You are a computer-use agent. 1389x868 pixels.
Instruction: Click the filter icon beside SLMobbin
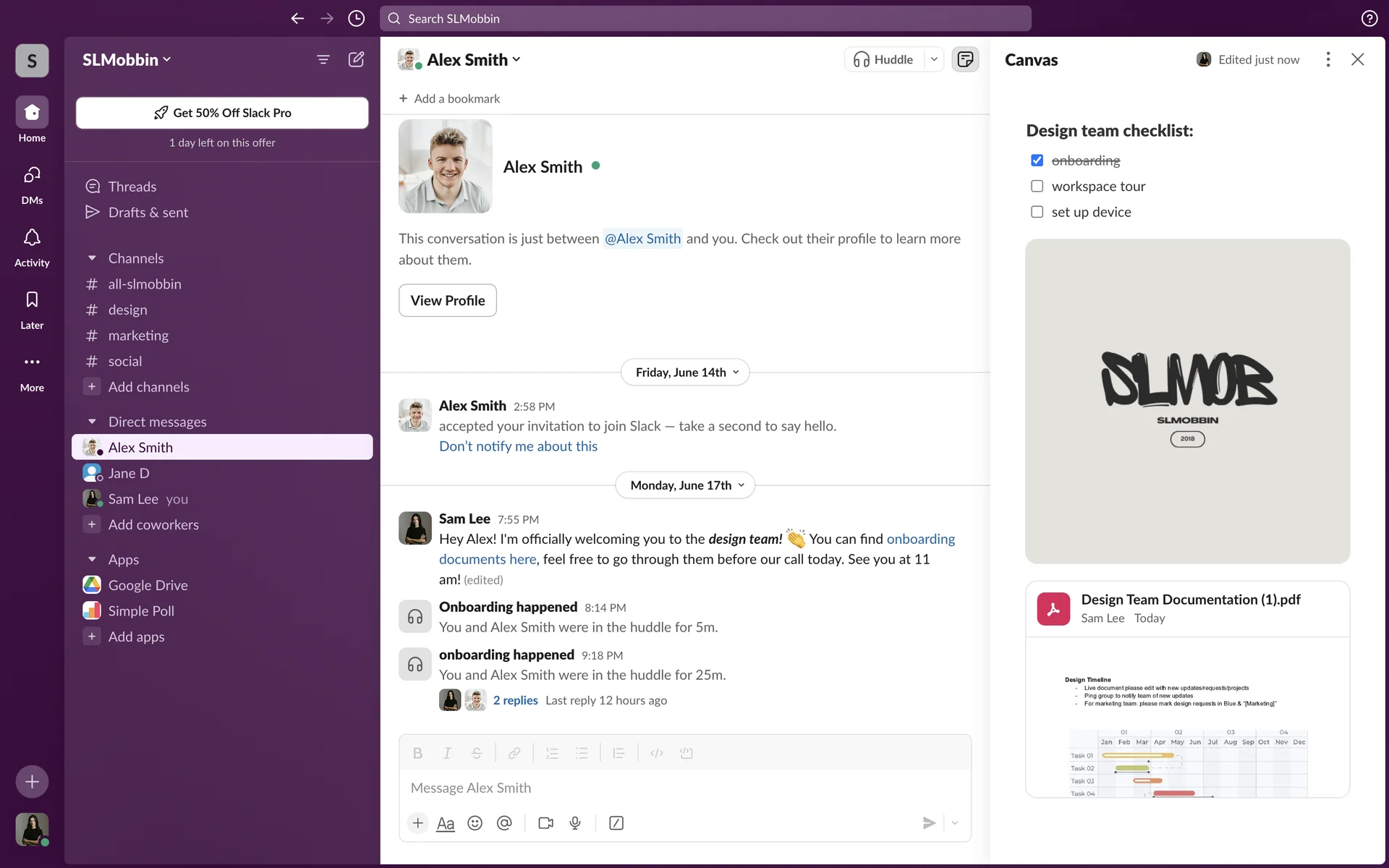tap(323, 59)
